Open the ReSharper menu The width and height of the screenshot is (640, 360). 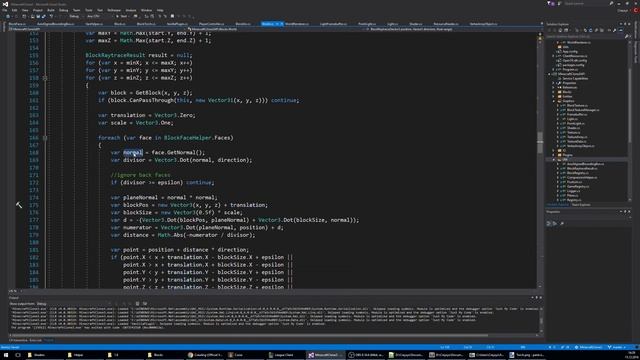point(114,10)
